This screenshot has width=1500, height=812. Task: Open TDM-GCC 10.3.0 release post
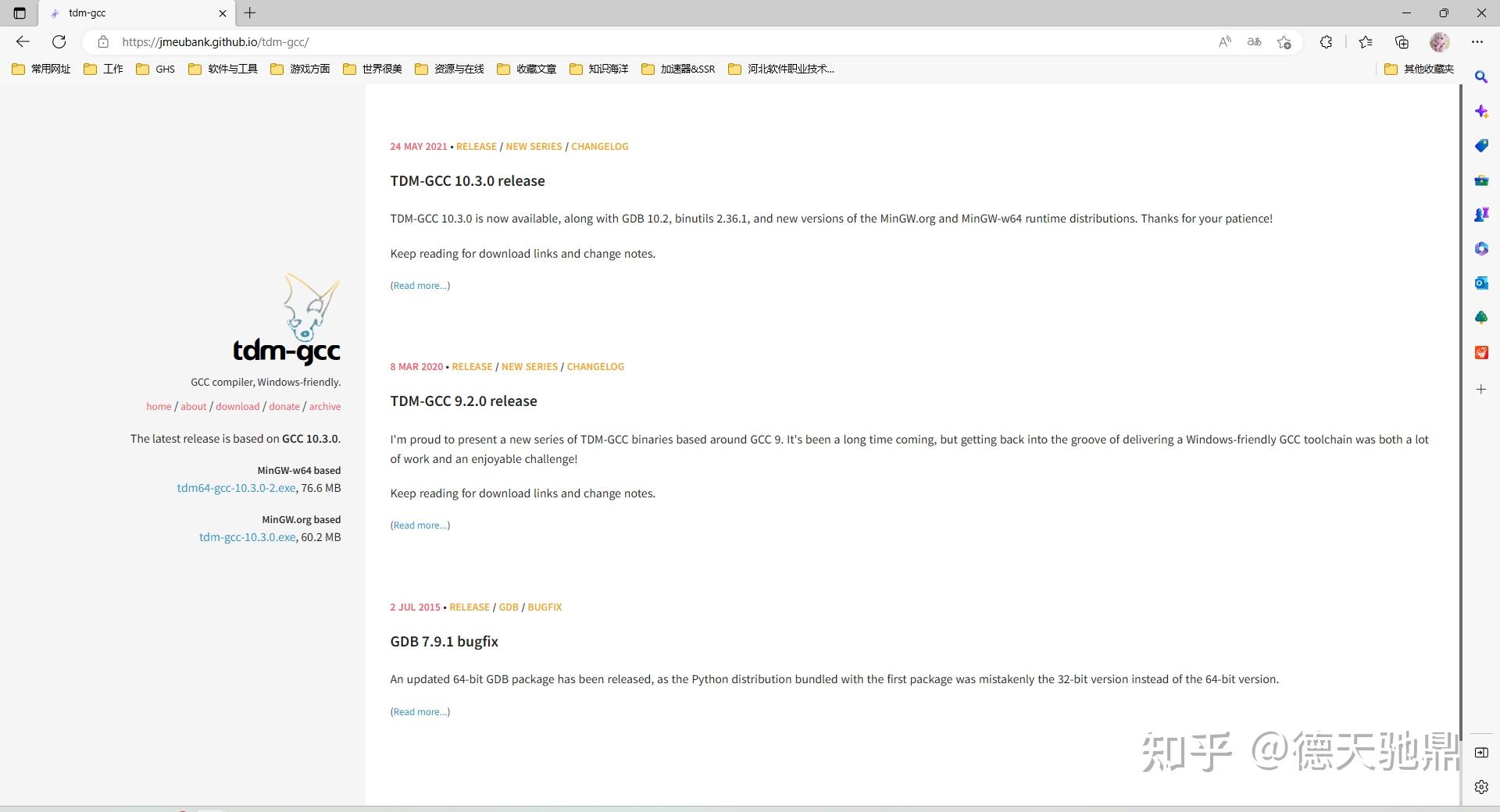[x=467, y=181]
